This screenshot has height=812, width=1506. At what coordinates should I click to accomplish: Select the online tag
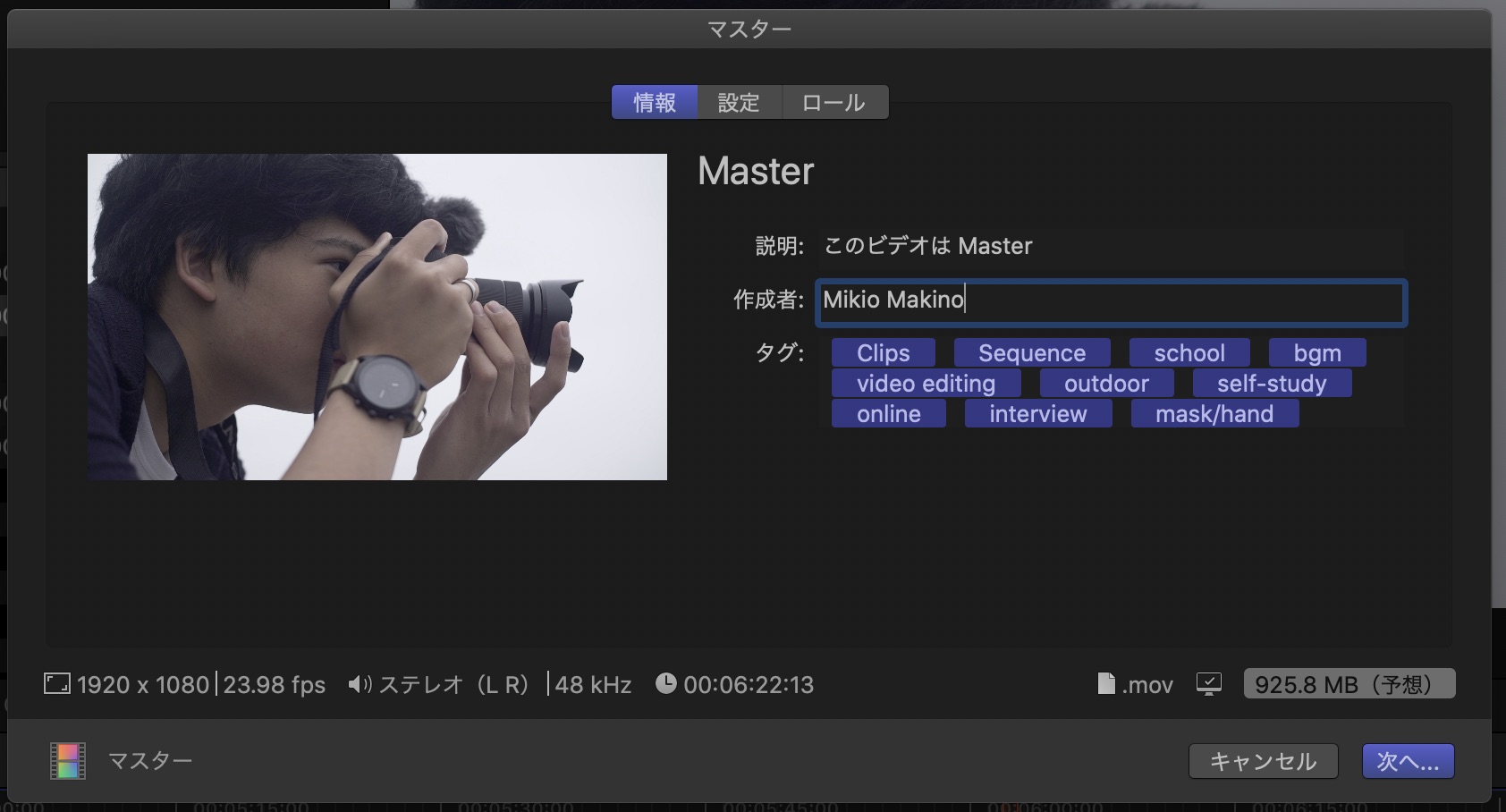click(889, 414)
